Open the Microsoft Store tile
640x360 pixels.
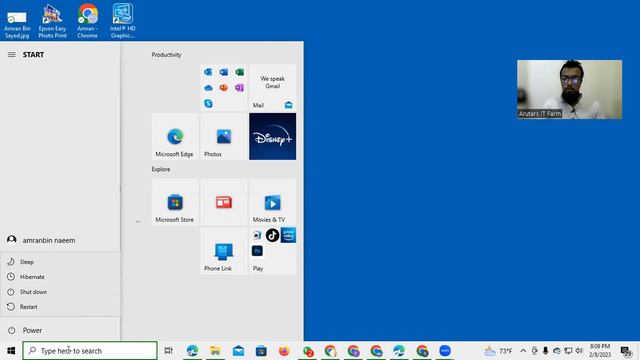[175, 202]
